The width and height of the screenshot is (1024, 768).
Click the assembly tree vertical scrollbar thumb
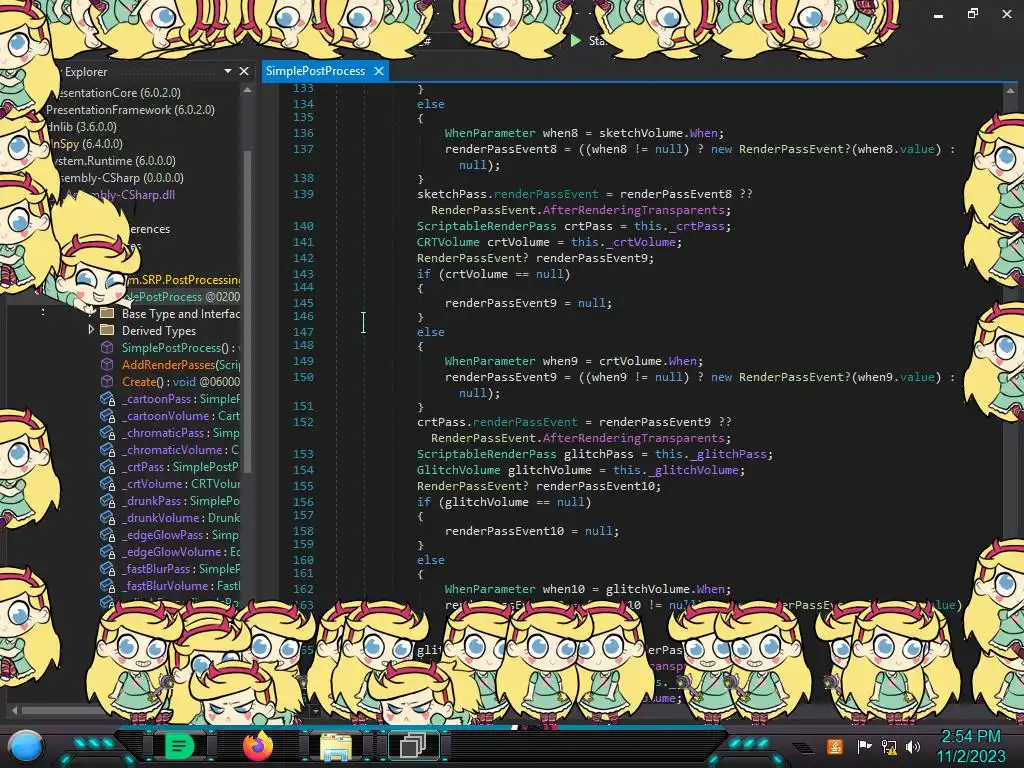pyautogui.click(x=248, y=310)
